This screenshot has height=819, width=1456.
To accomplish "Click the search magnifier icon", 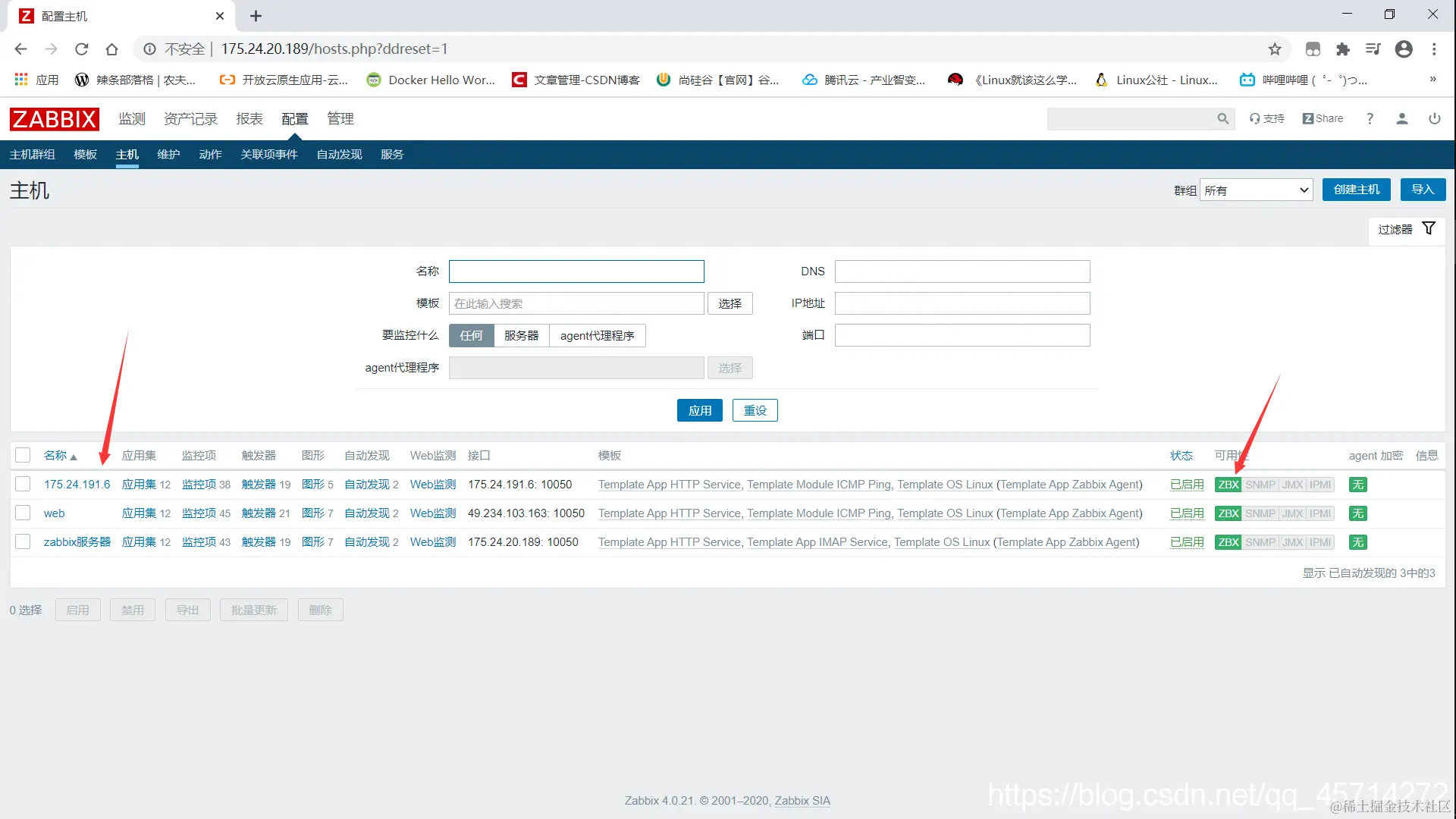I will pyautogui.click(x=1222, y=119).
